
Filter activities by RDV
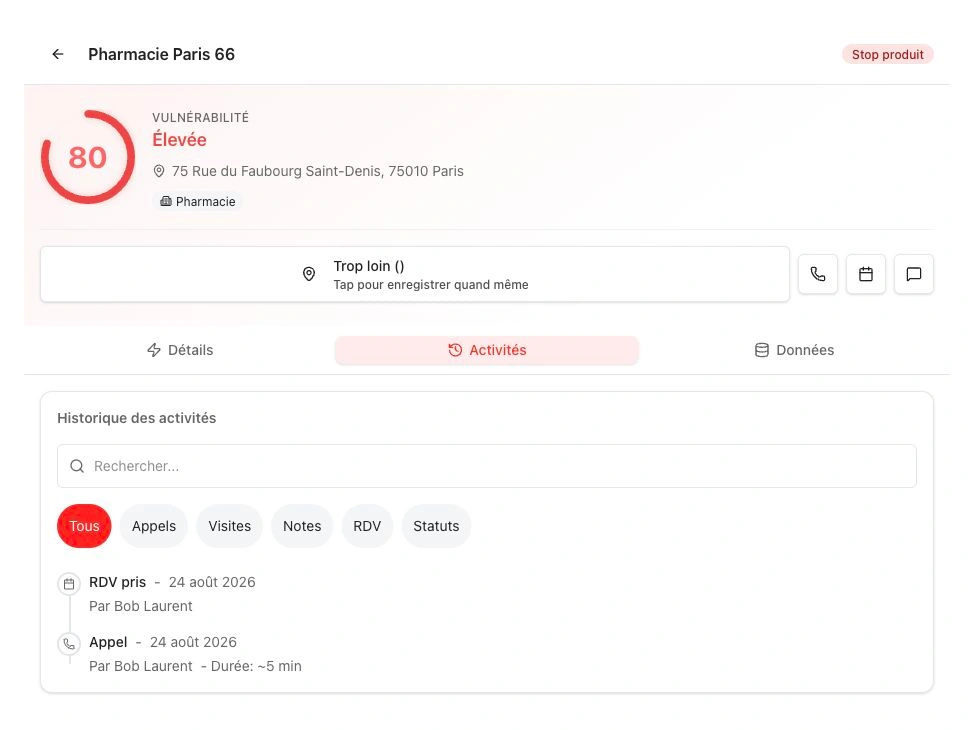point(366,526)
